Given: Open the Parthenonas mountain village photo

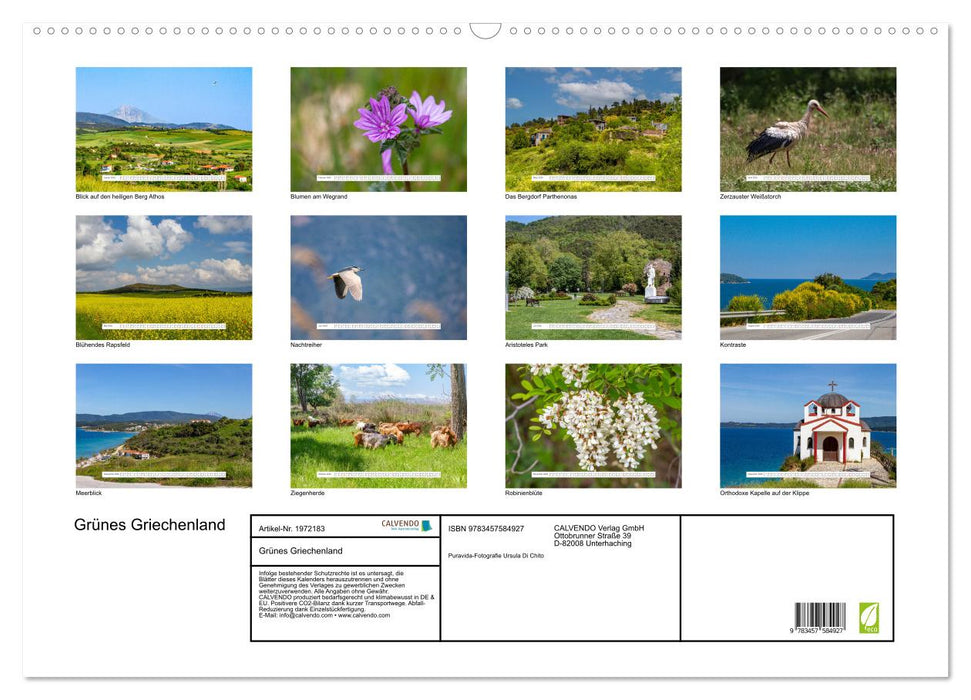Looking at the screenshot, I should (593, 129).
